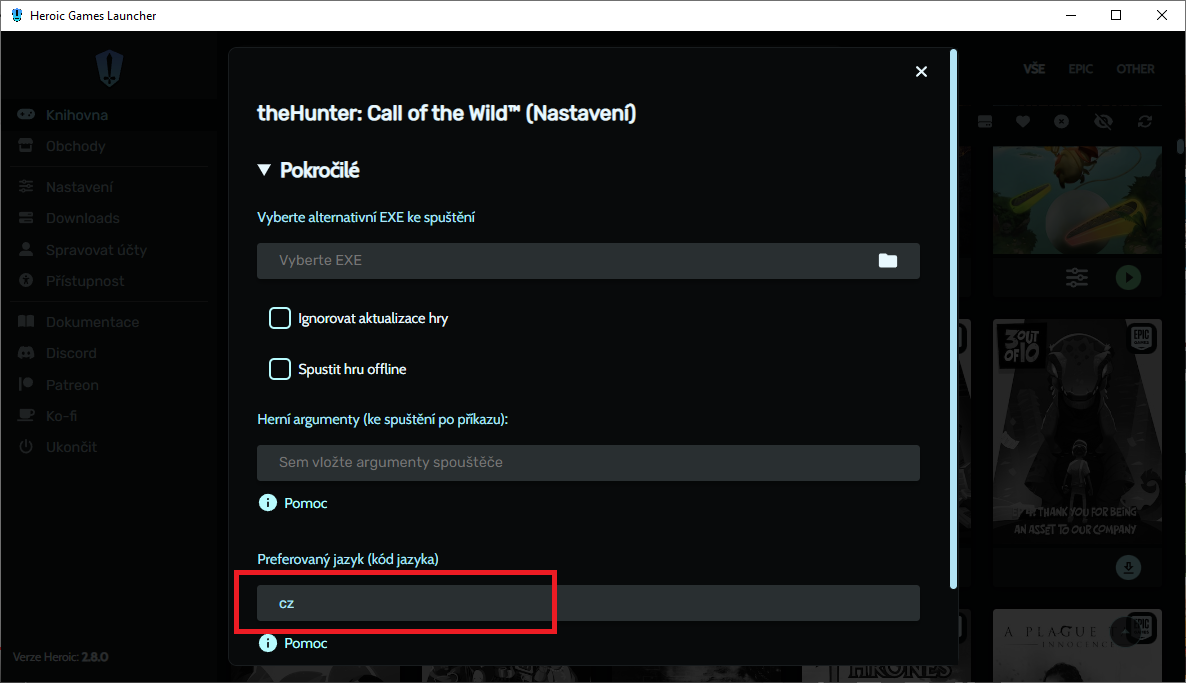
Task: Open Nastavení in the sidebar
Action: click(x=79, y=187)
